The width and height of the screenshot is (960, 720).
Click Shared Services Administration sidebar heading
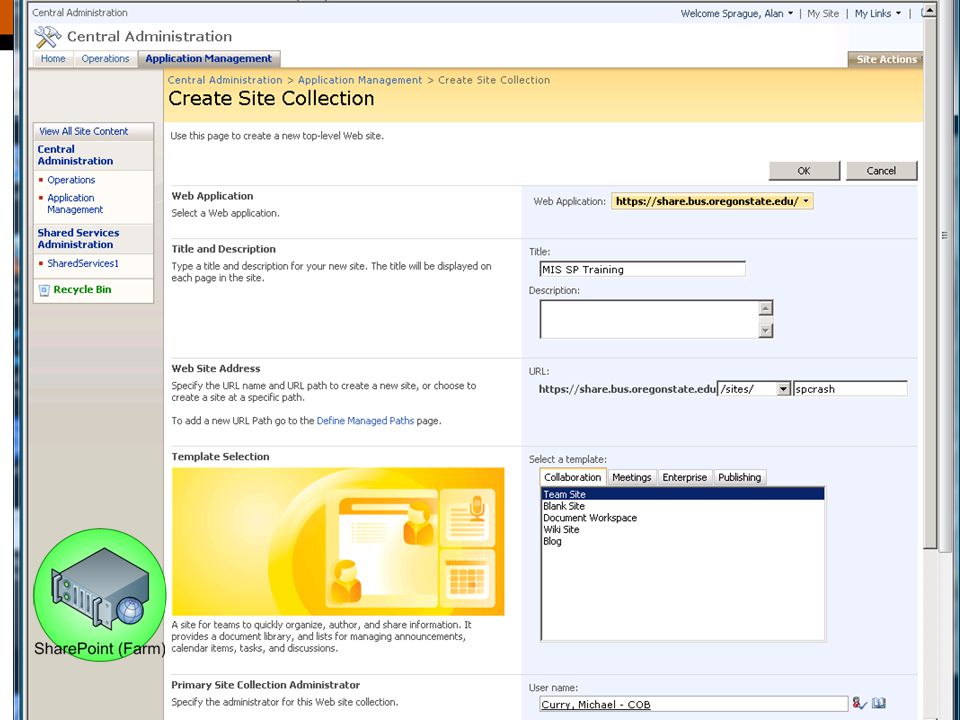pyautogui.click(x=78, y=239)
